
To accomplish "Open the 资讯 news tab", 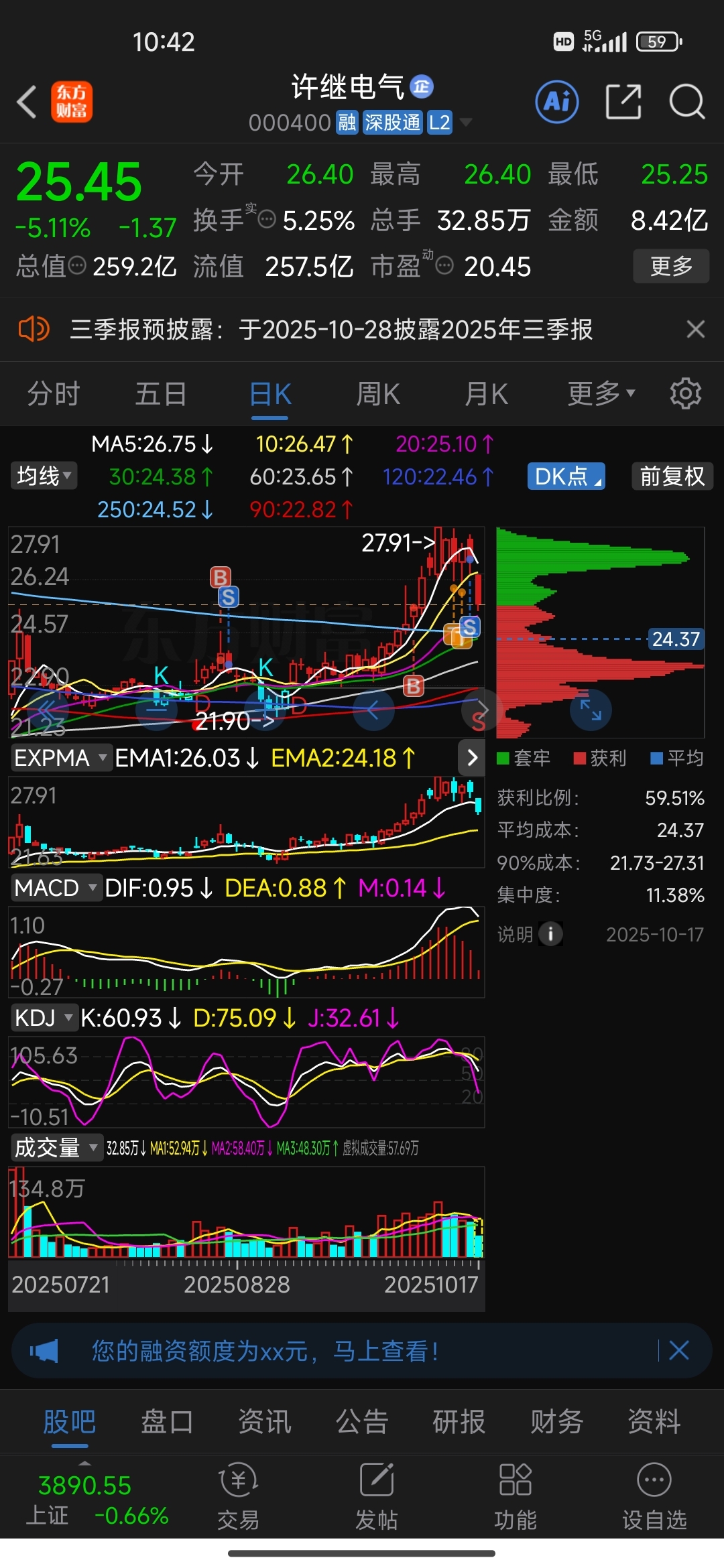I will [265, 1421].
